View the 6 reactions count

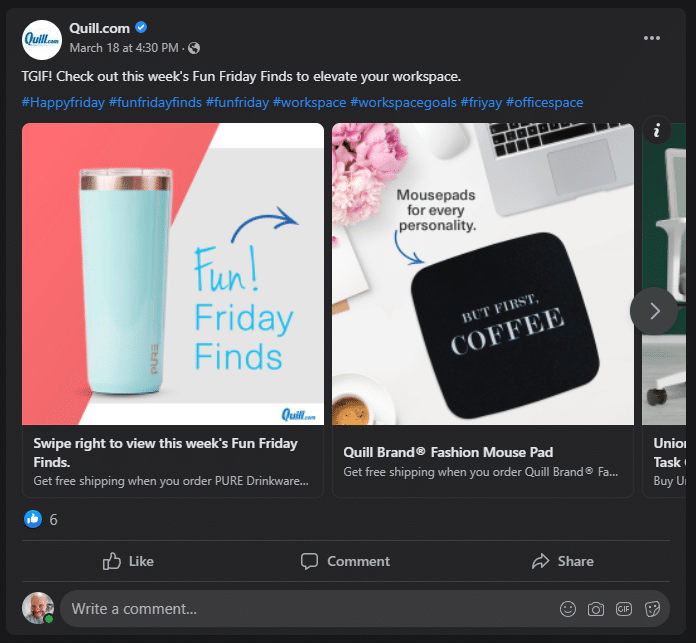pyautogui.click(x=53, y=520)
